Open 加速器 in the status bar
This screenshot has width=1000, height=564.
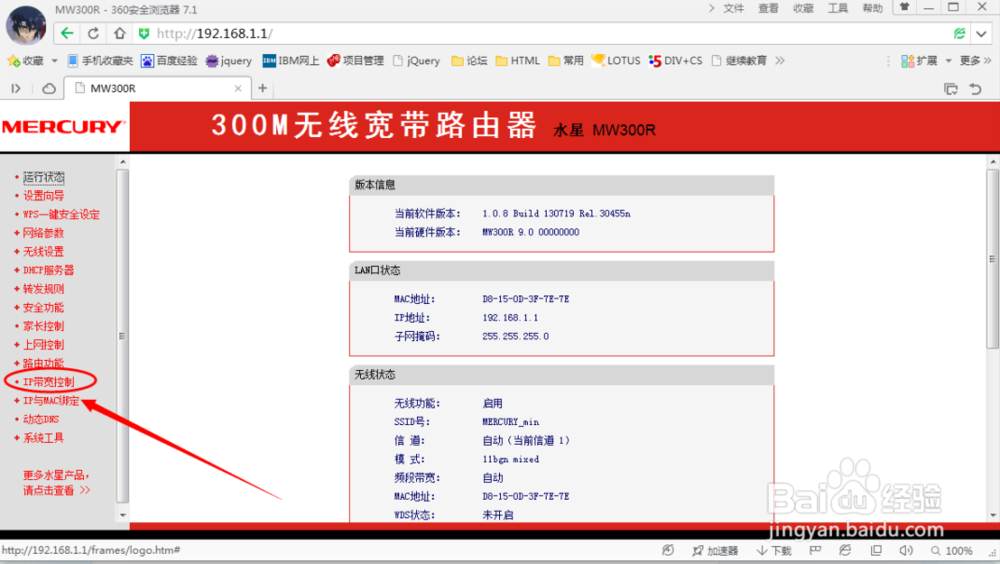point(715,551)
